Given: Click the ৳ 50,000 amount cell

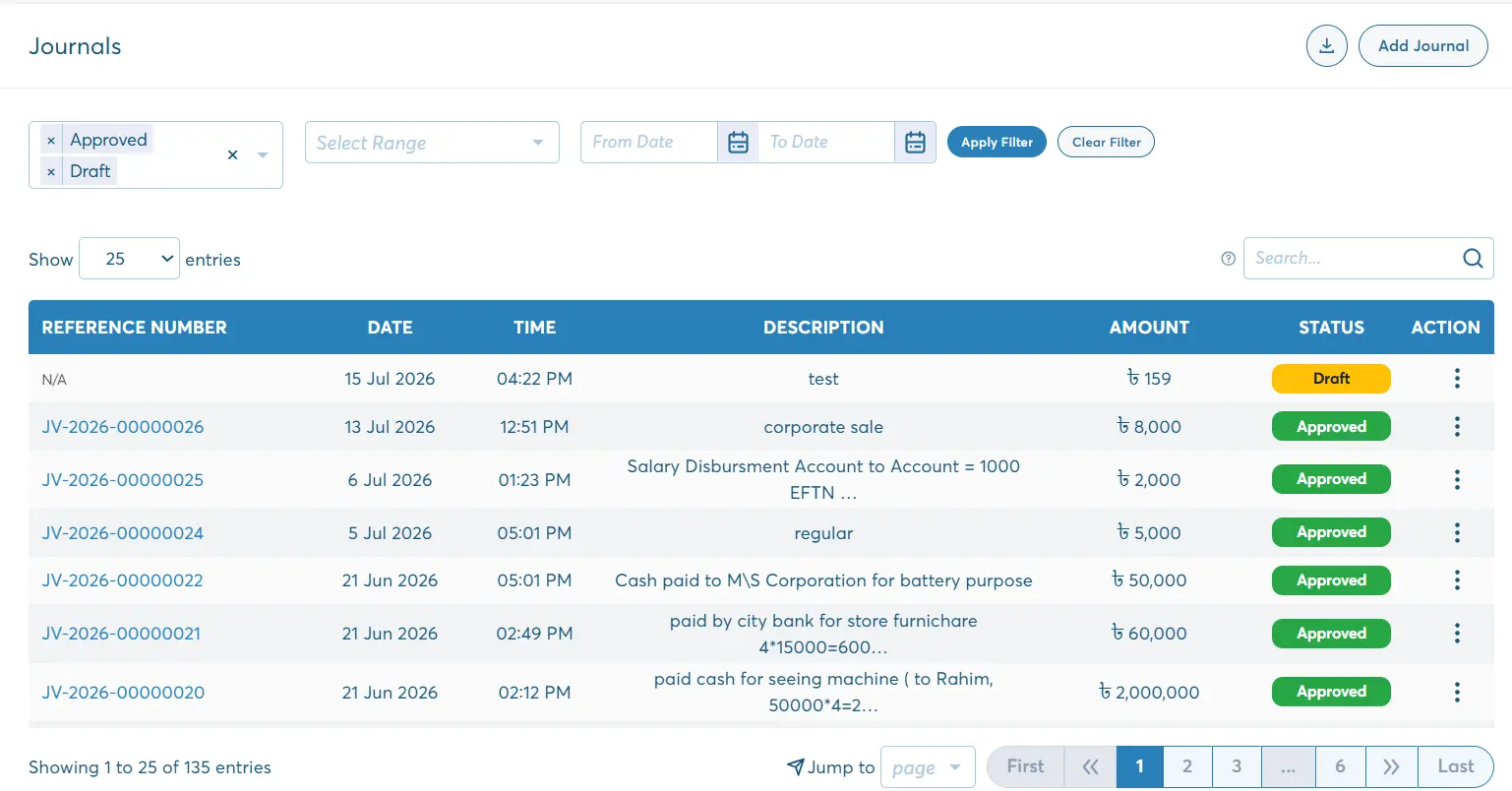Looking at the screenshot, I should (1149, 580).
